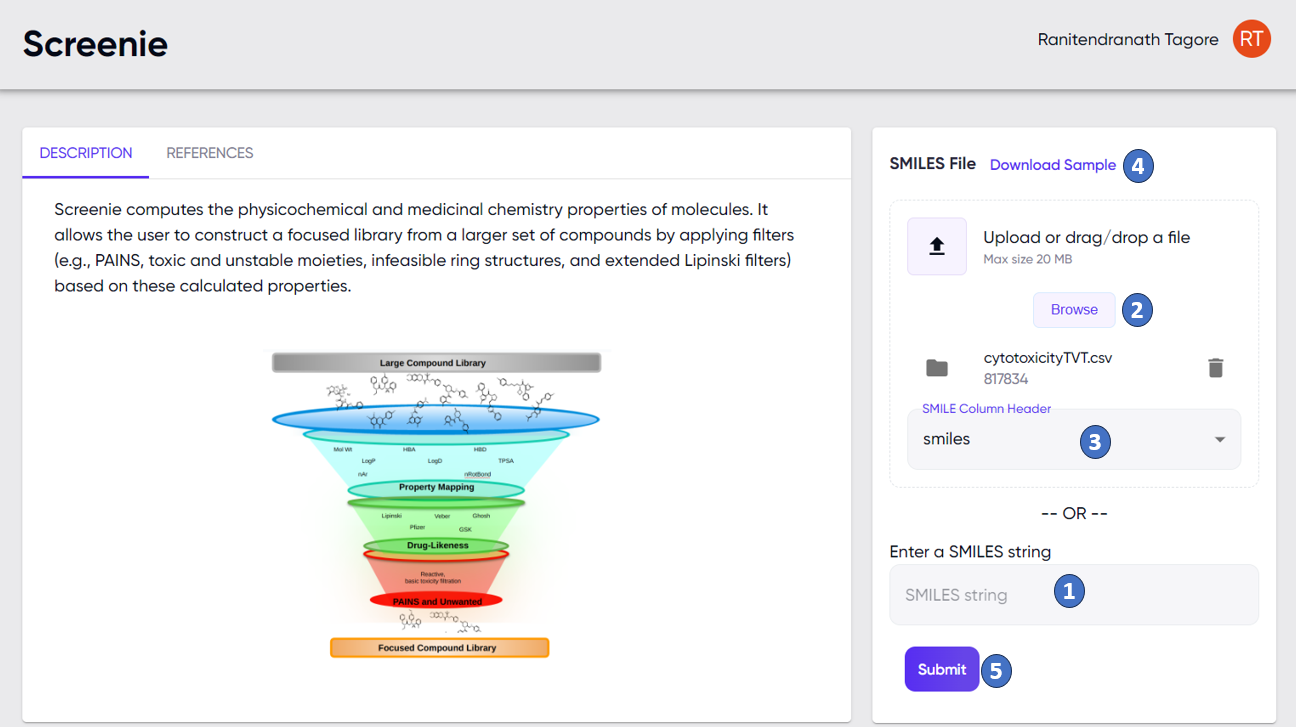1296x727 pixels.
Task: Download the sample SMILES file
Action: click(x=1053, y=165)
